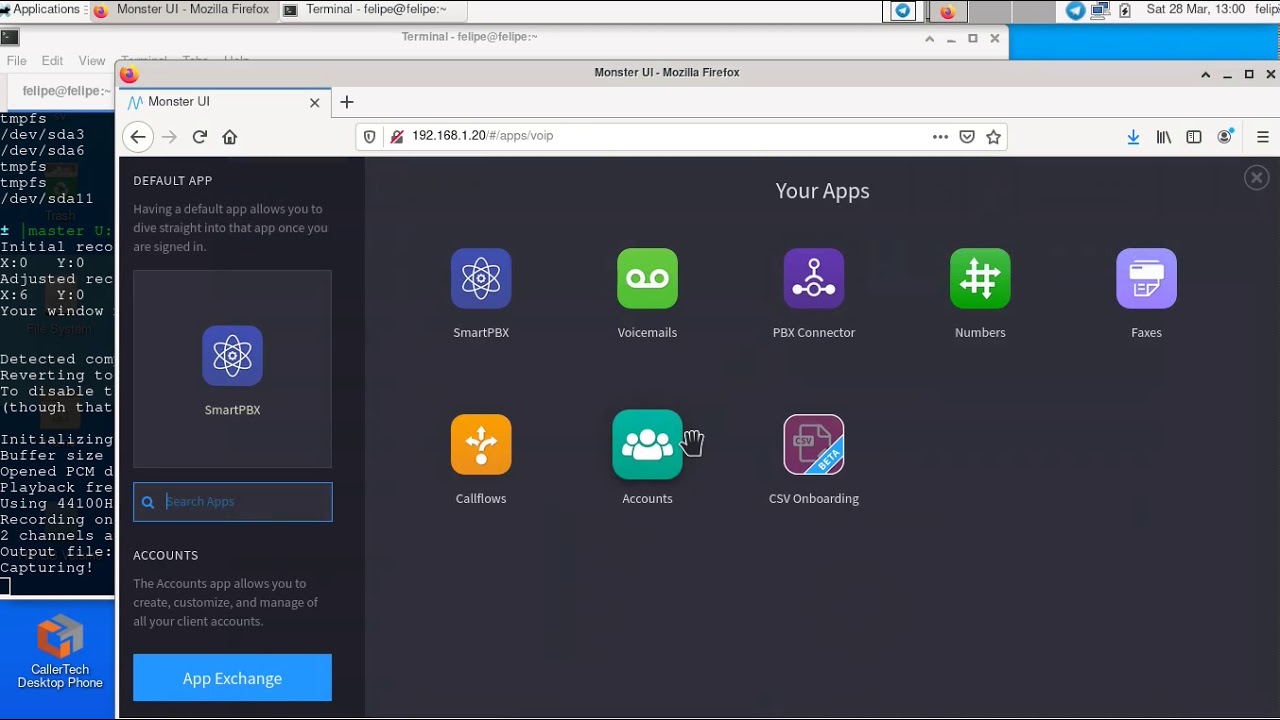1280x720 pixels.
Task: Open Firefox hamburger menu
Action: point(1262,137)
